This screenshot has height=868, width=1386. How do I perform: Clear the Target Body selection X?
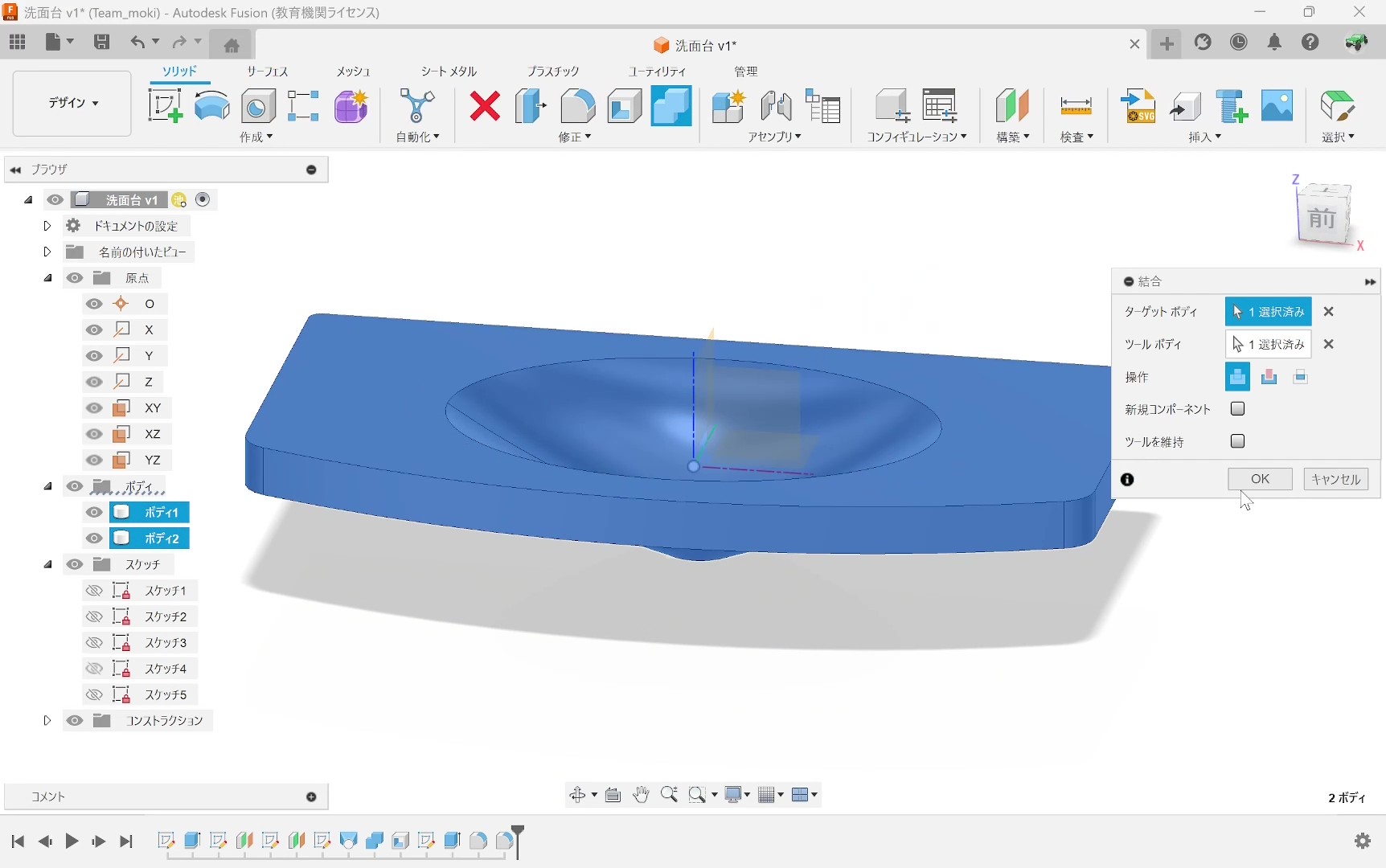click(x=1329, y=312)
